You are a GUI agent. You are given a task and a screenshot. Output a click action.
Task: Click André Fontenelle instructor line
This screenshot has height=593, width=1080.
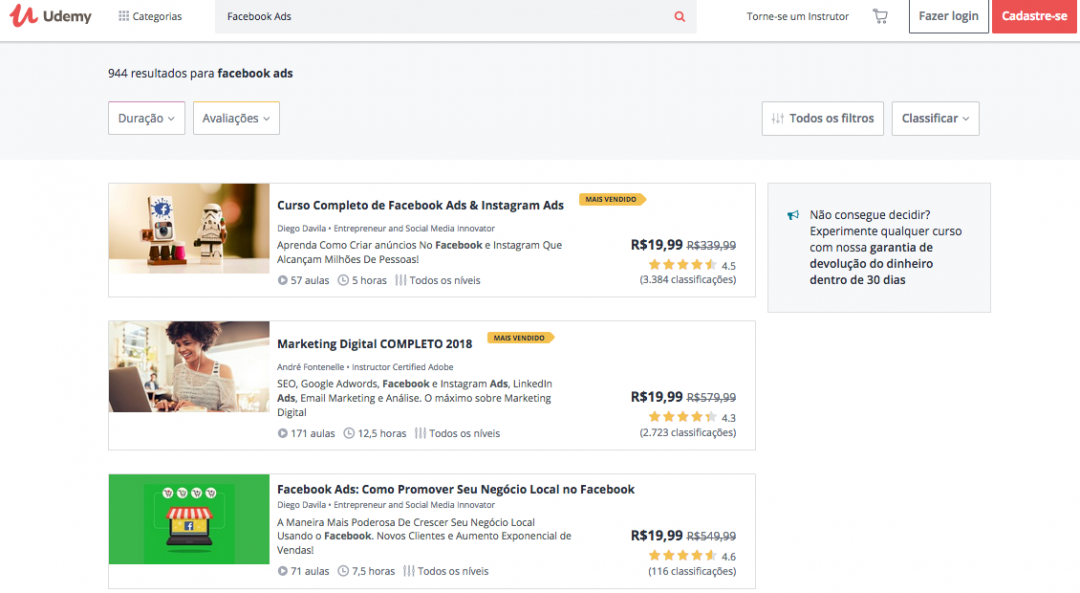click(365, 367)
